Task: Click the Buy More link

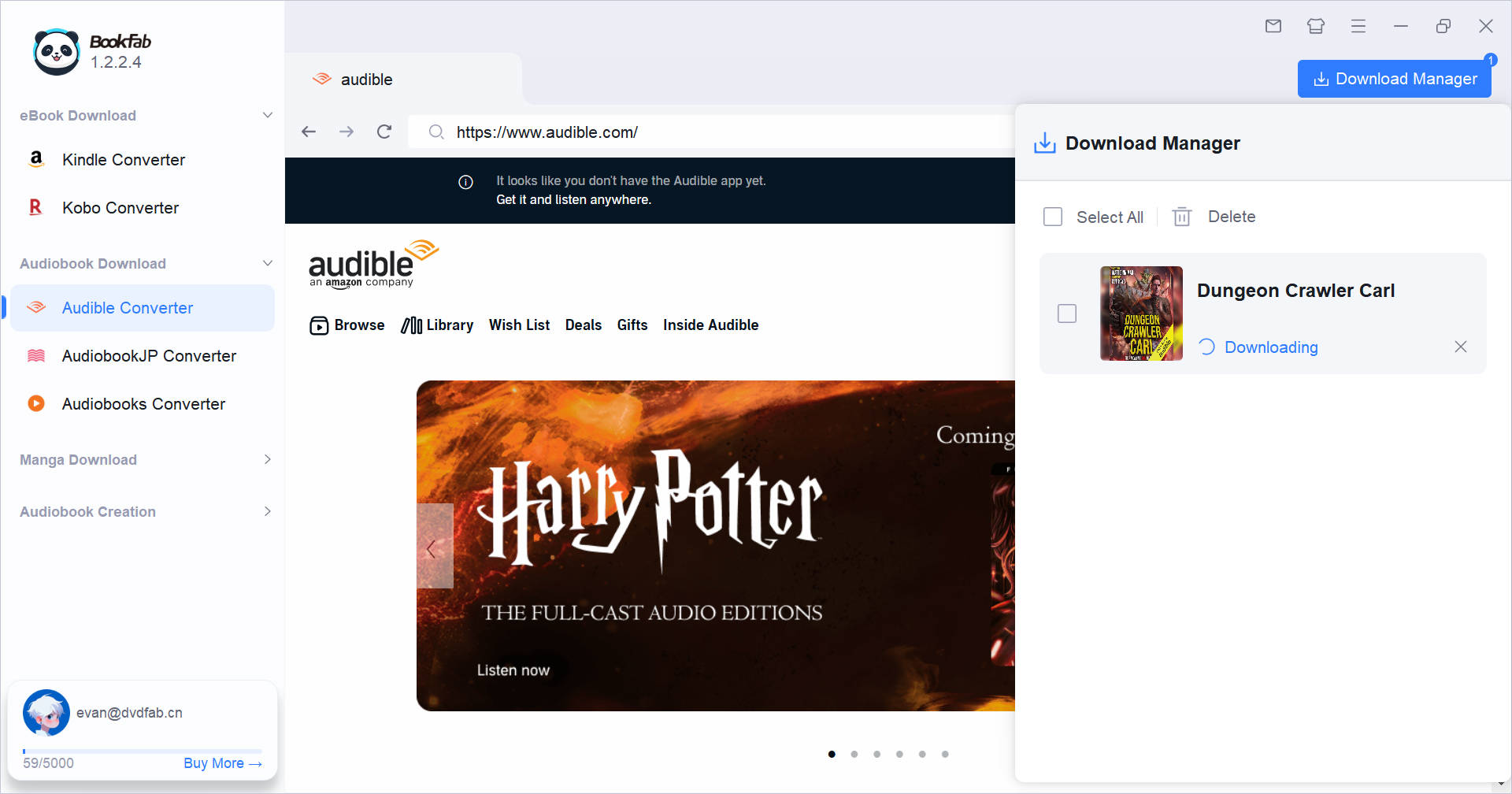Action: [222, 763]
